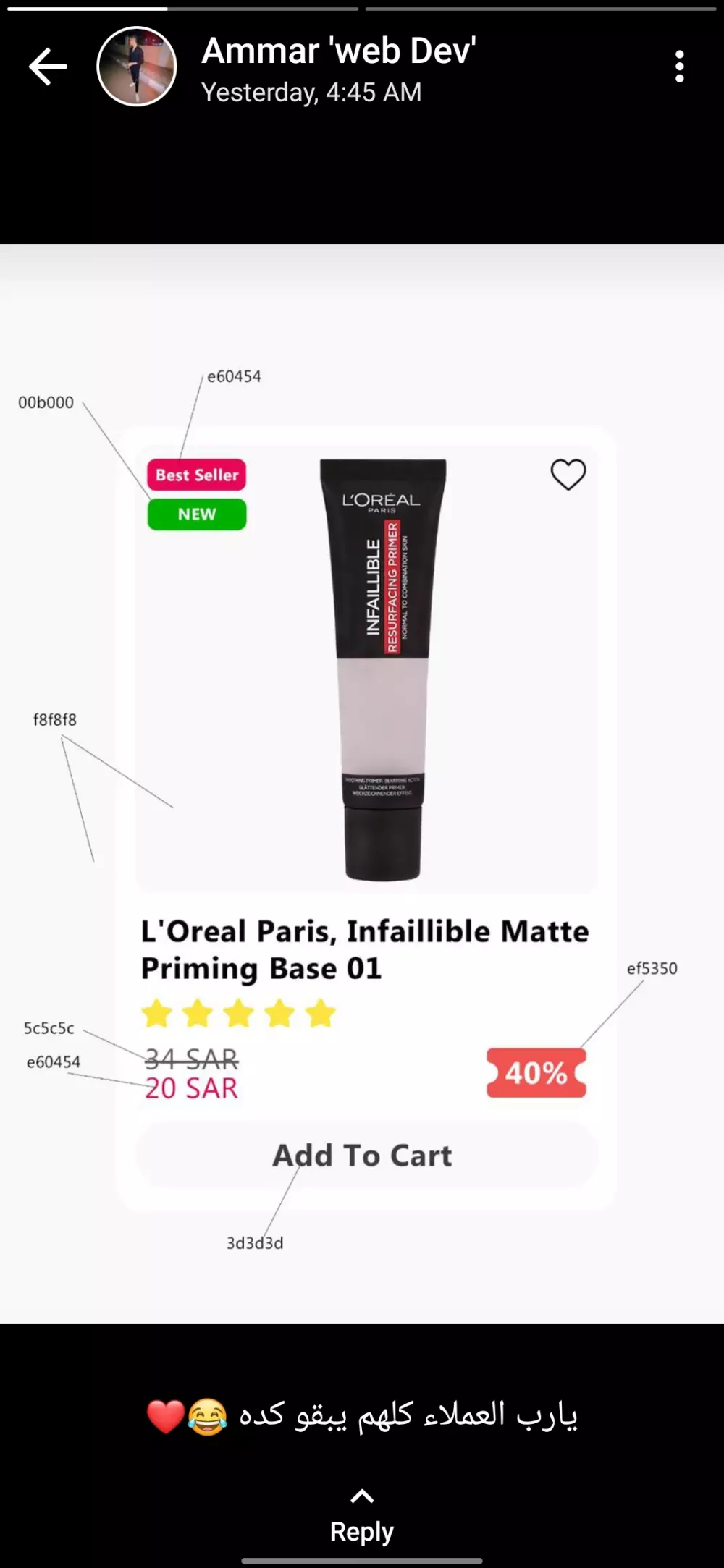The image size is (724, 1568).
Task: Toggle the heart wishlist icon
Action: point(568,475)
